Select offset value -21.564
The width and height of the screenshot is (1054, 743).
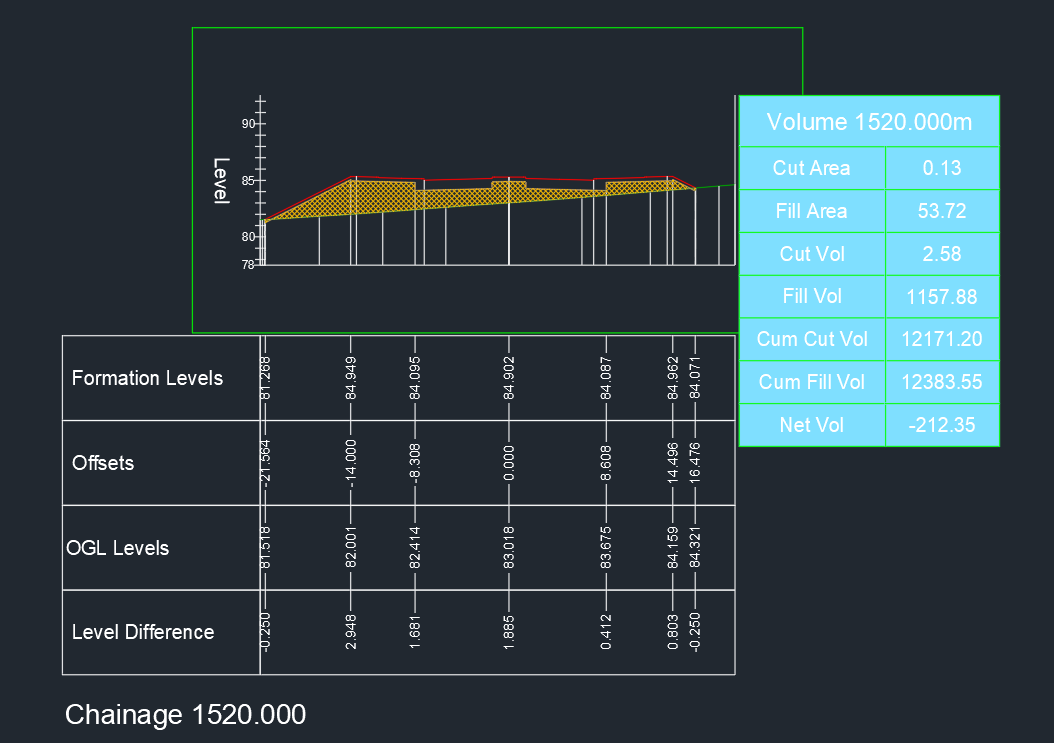[265, 463]
